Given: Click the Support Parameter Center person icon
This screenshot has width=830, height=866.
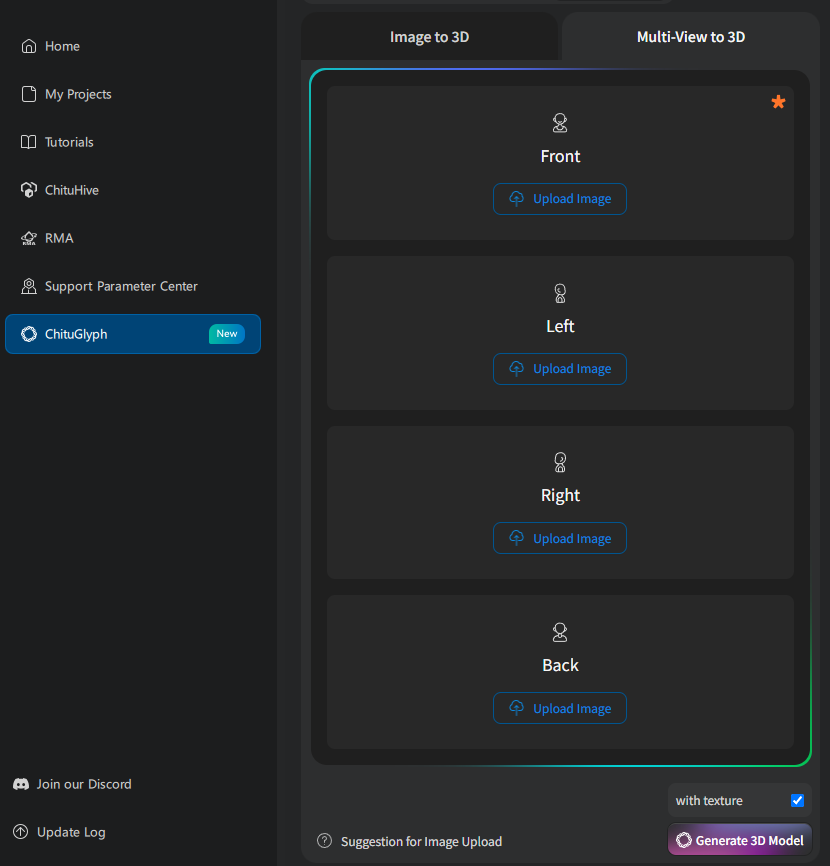Looking at the screenshot, I should [x=29, y=286].
